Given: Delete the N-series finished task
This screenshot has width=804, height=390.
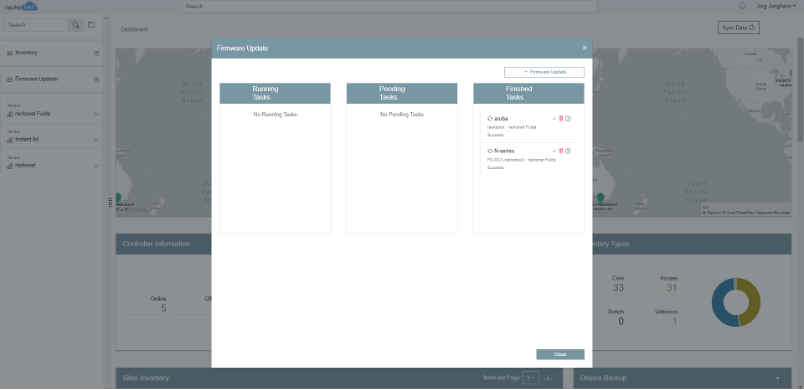Looking at the screenshot, I should point(561,151).
